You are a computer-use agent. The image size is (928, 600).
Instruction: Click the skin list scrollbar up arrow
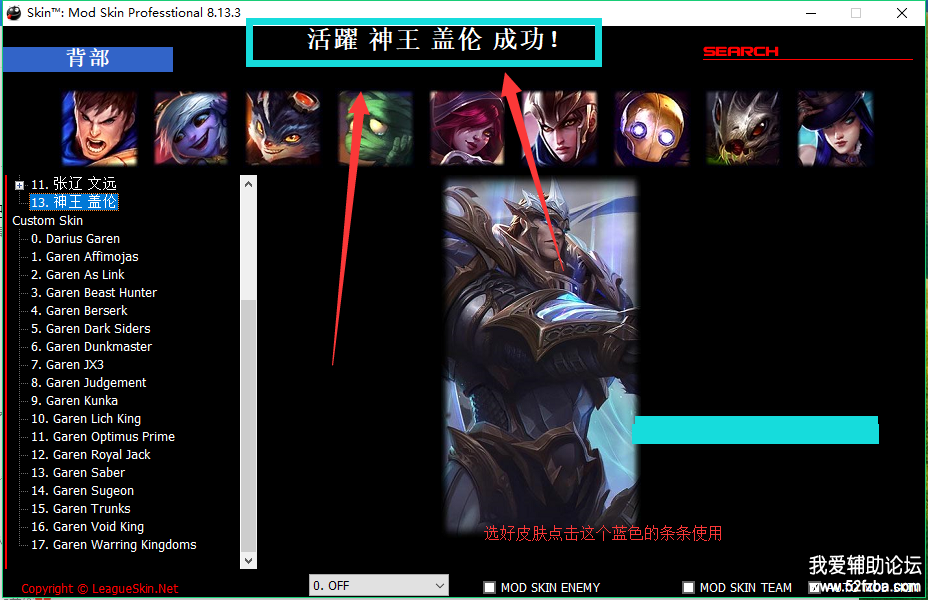pos(249,184)
